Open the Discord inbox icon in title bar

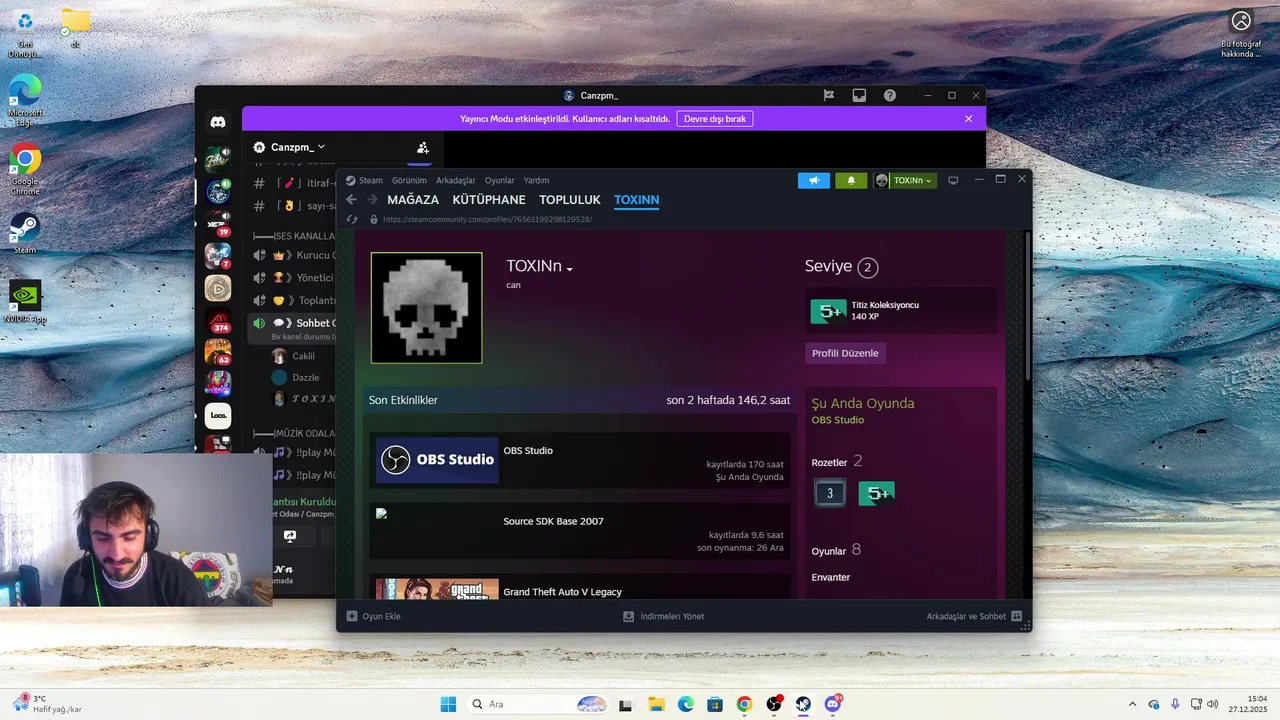click(859, 95)
